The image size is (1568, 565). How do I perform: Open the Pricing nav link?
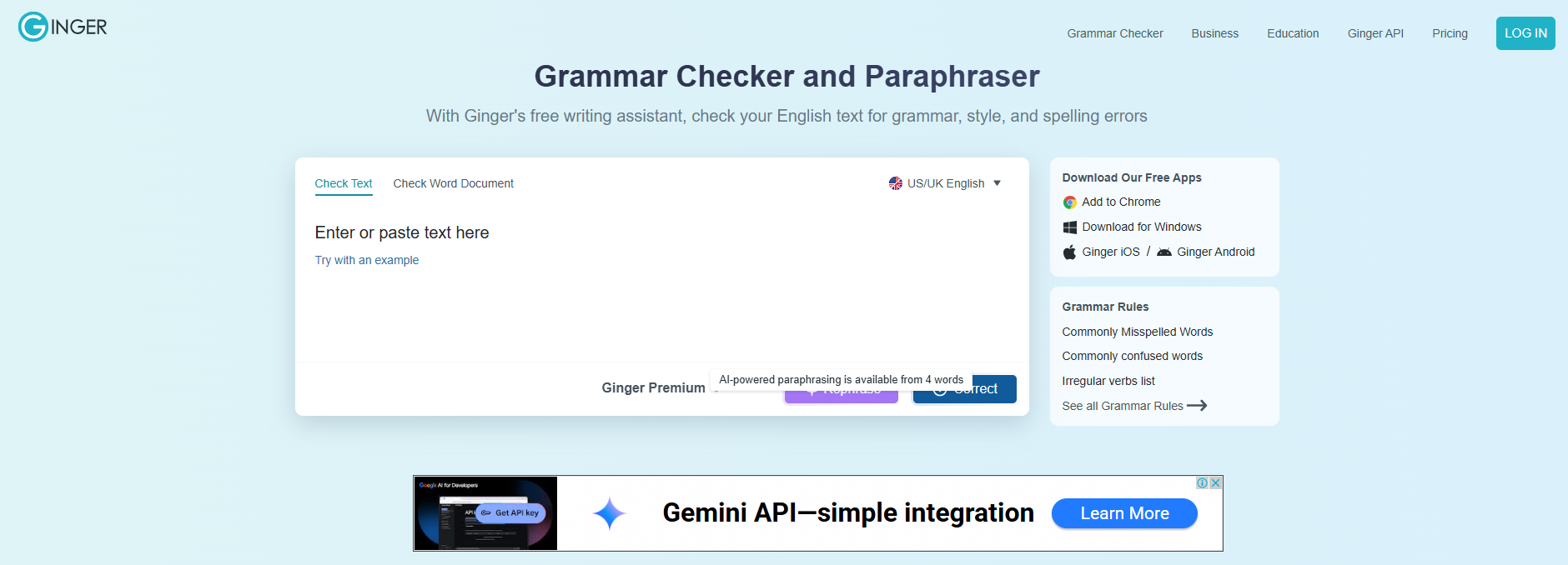coord(1450,33)
